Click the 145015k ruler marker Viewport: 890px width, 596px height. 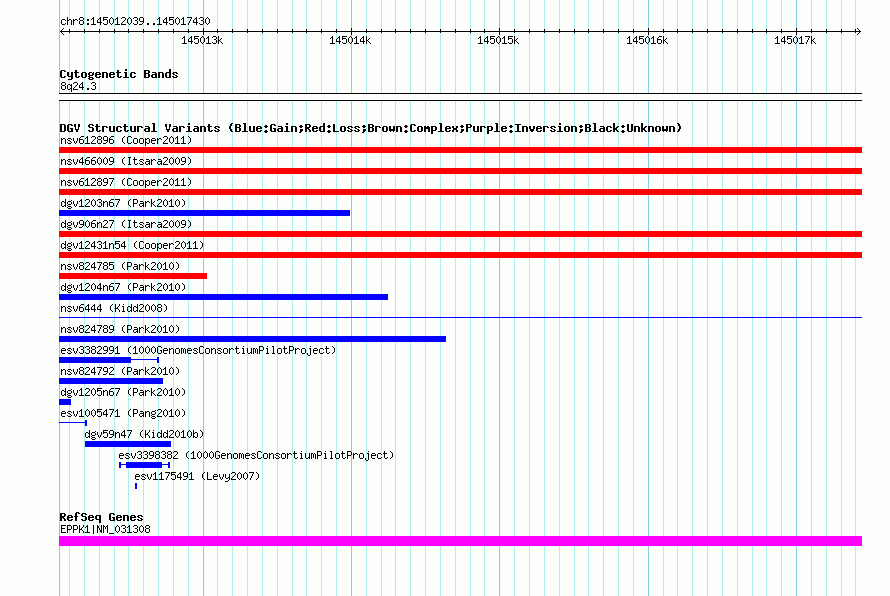498,40
